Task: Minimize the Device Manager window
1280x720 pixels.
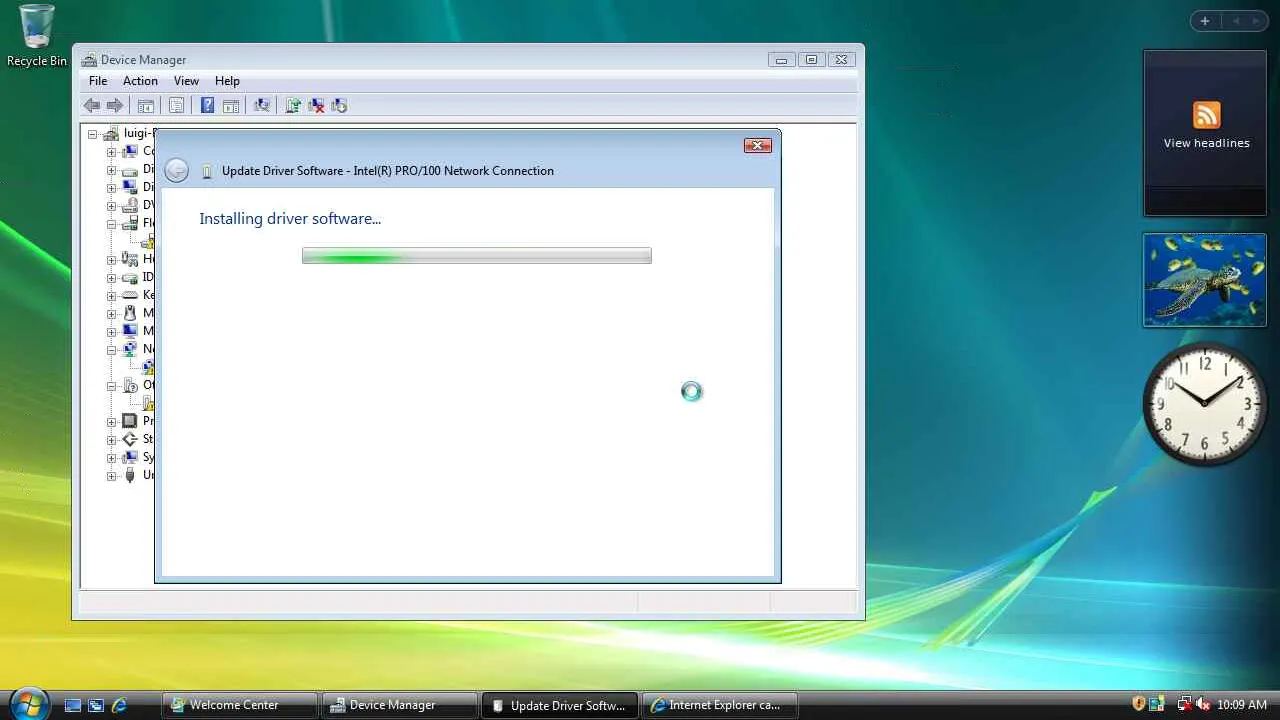Action: [781, 60]
